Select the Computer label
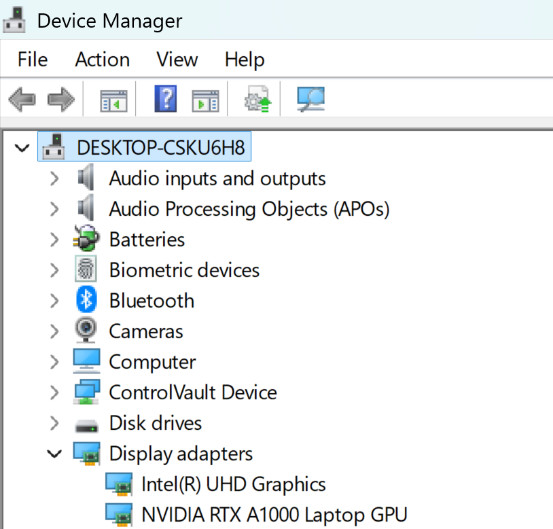The image size is (553, 529). 152,362
